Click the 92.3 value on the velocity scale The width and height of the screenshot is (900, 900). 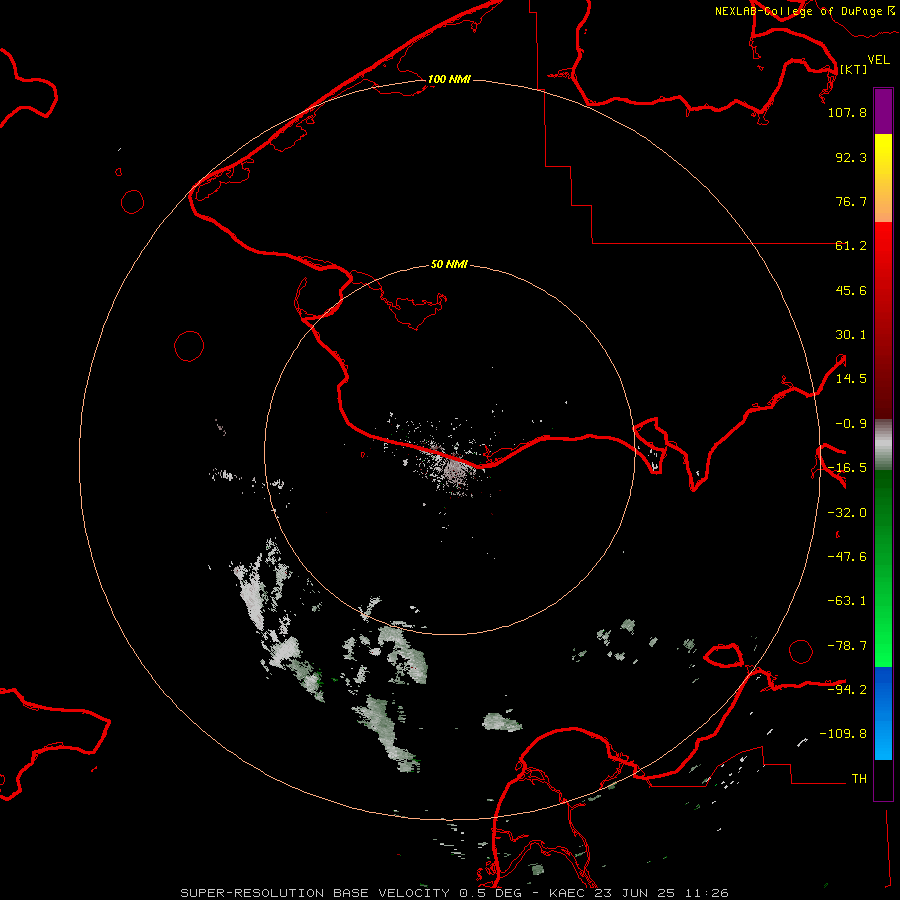[x=851, y=157]
